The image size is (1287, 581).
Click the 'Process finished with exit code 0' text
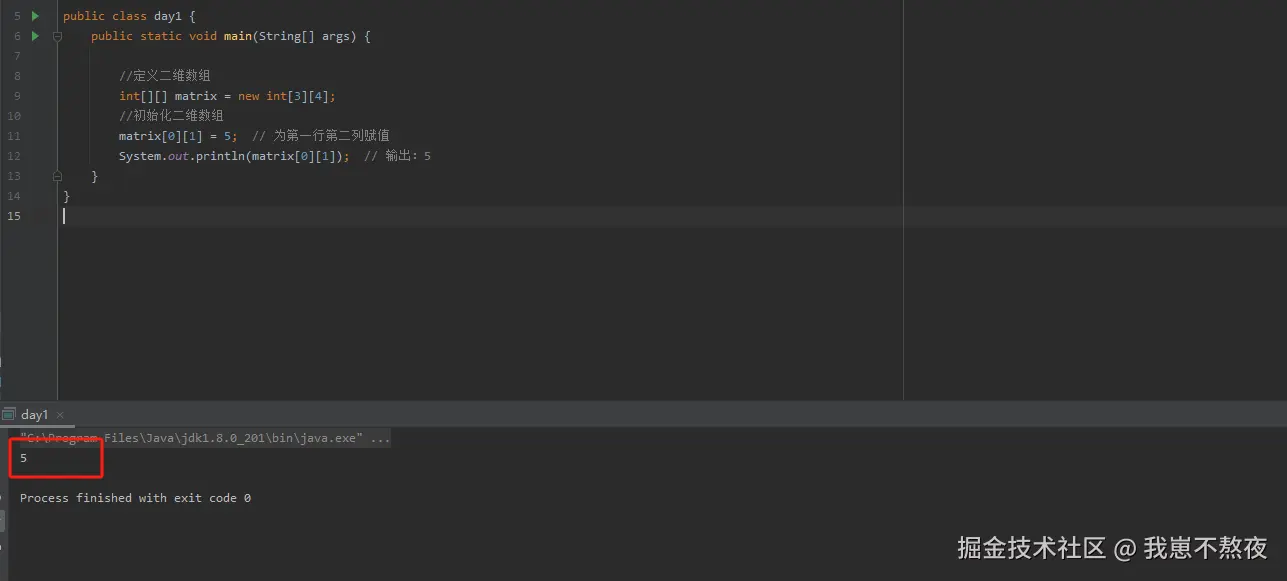[x=135, y=498]
